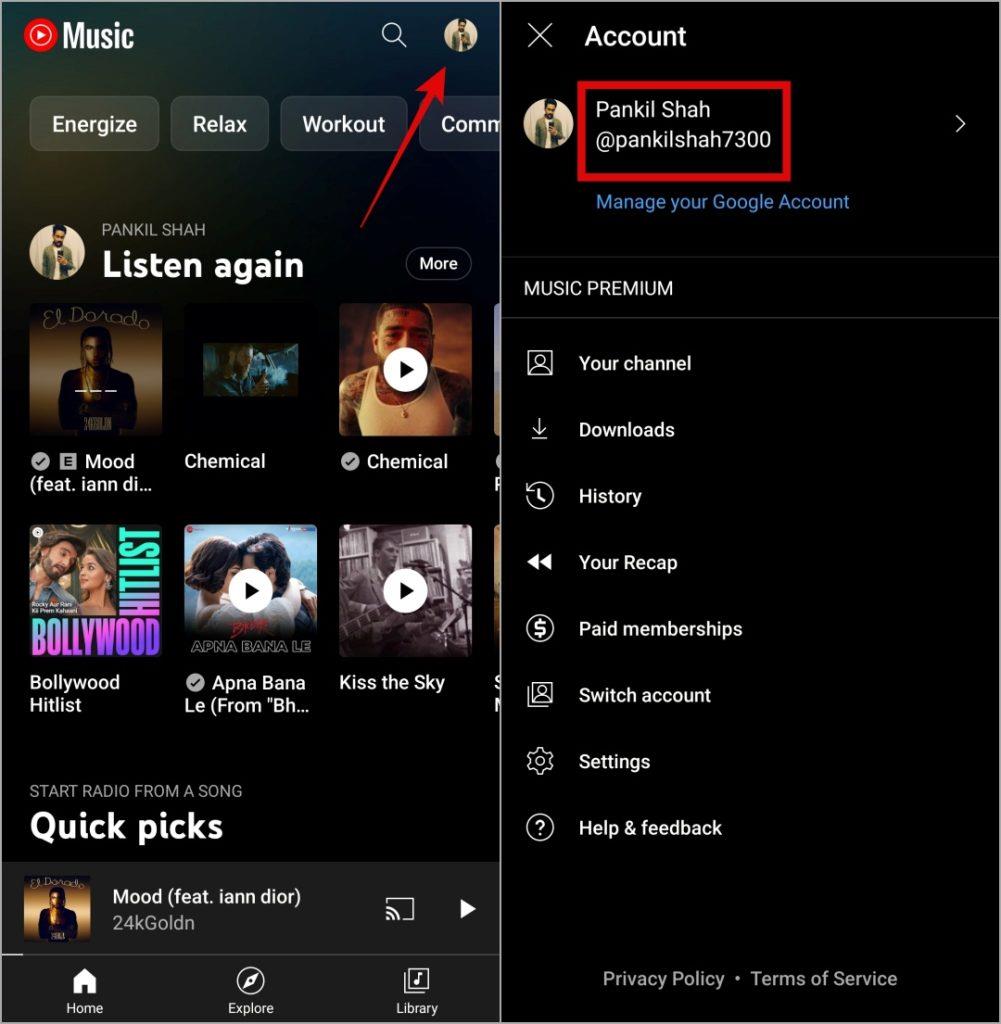Open the Terms of Service link
Image resolution: width=1001 pixels, height=1024 pixels.
pyautogui.click(x=823, y=978)
